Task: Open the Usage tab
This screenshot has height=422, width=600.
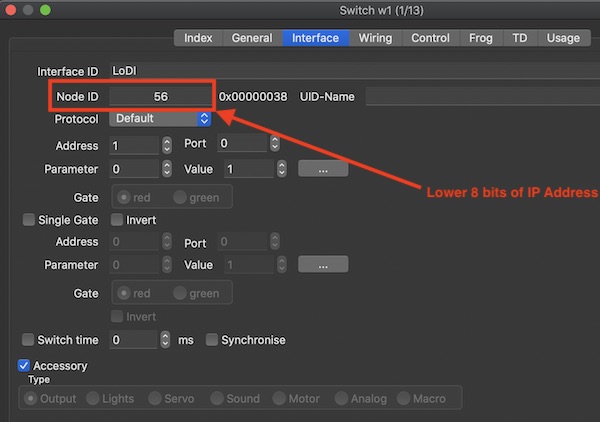Action: [x=563, y=38]
